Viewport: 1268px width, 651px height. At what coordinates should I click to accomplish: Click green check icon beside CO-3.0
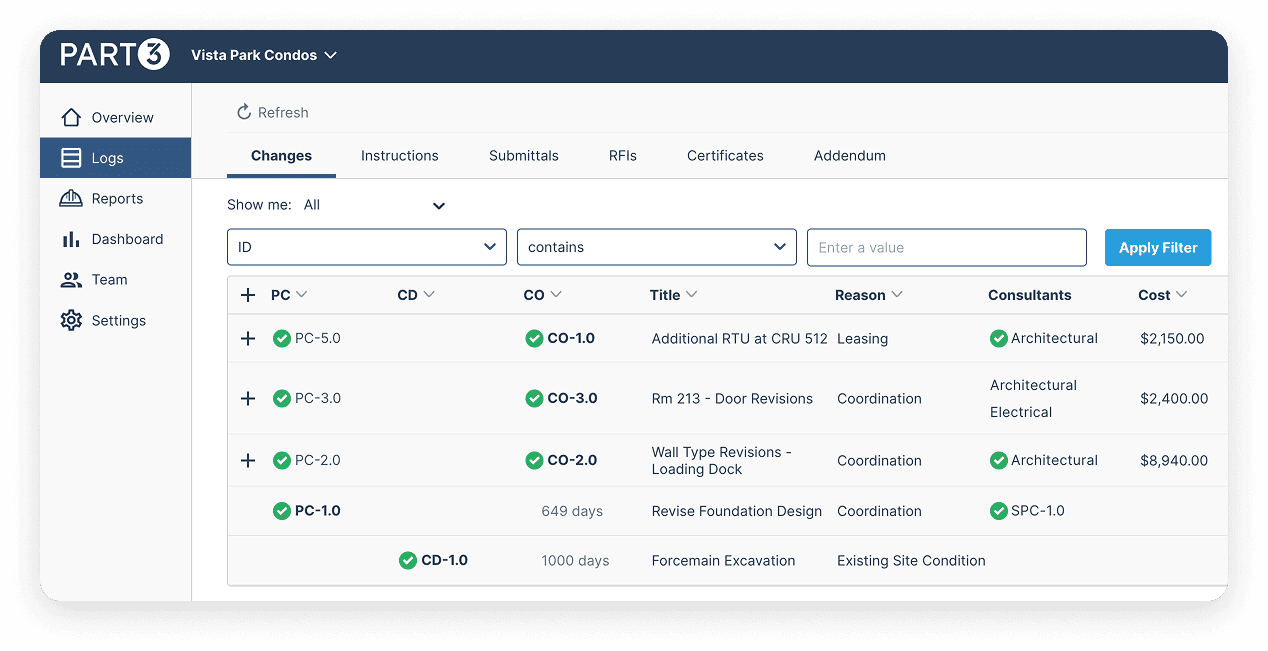pos(535,399)
